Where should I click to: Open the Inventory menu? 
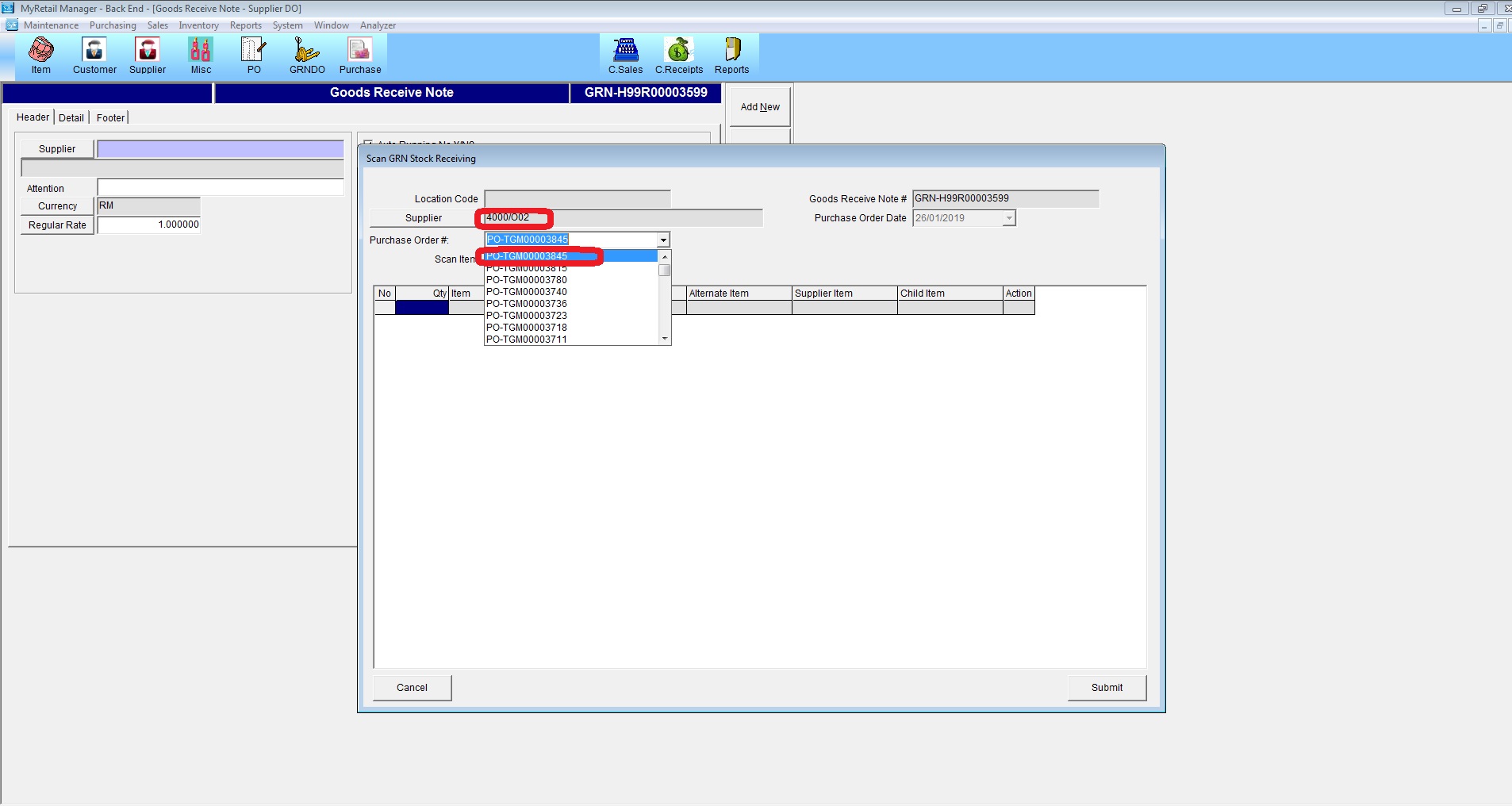[198, 25]
